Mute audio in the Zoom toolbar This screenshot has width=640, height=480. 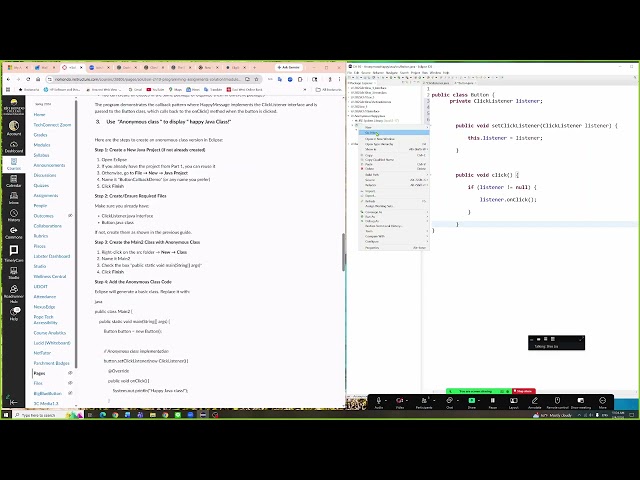378,402
